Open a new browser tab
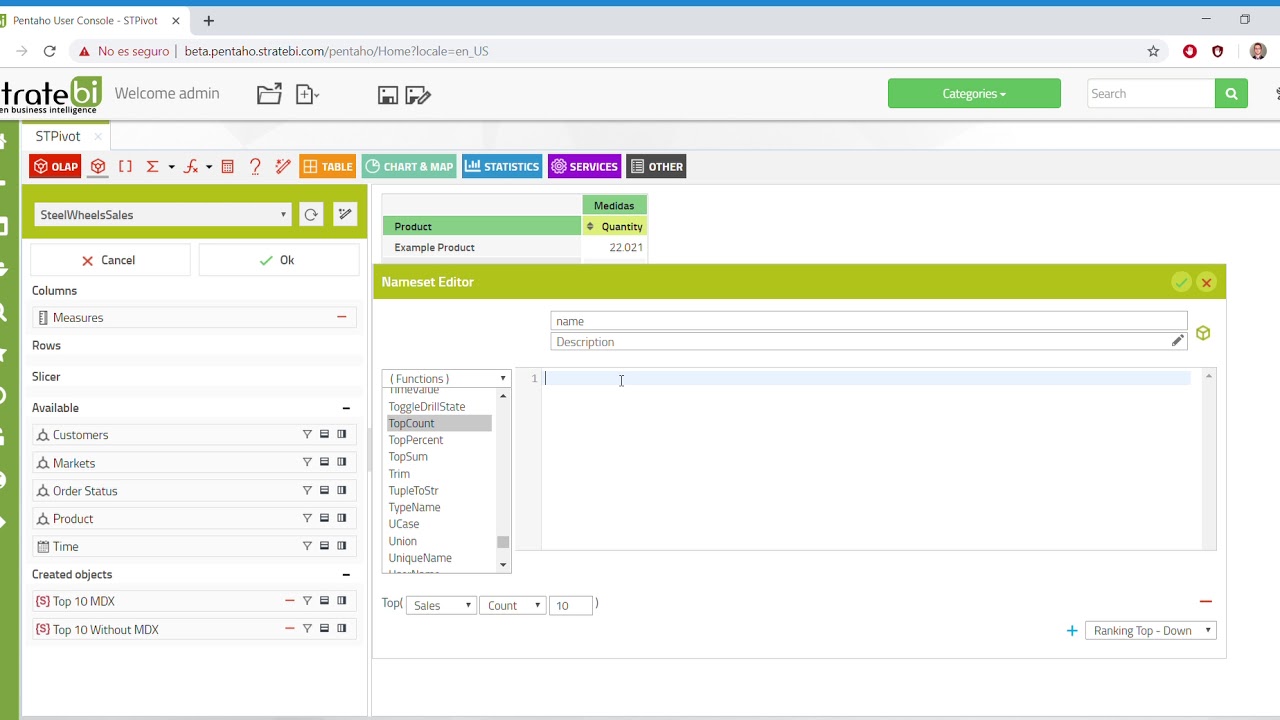 [209, 20]
